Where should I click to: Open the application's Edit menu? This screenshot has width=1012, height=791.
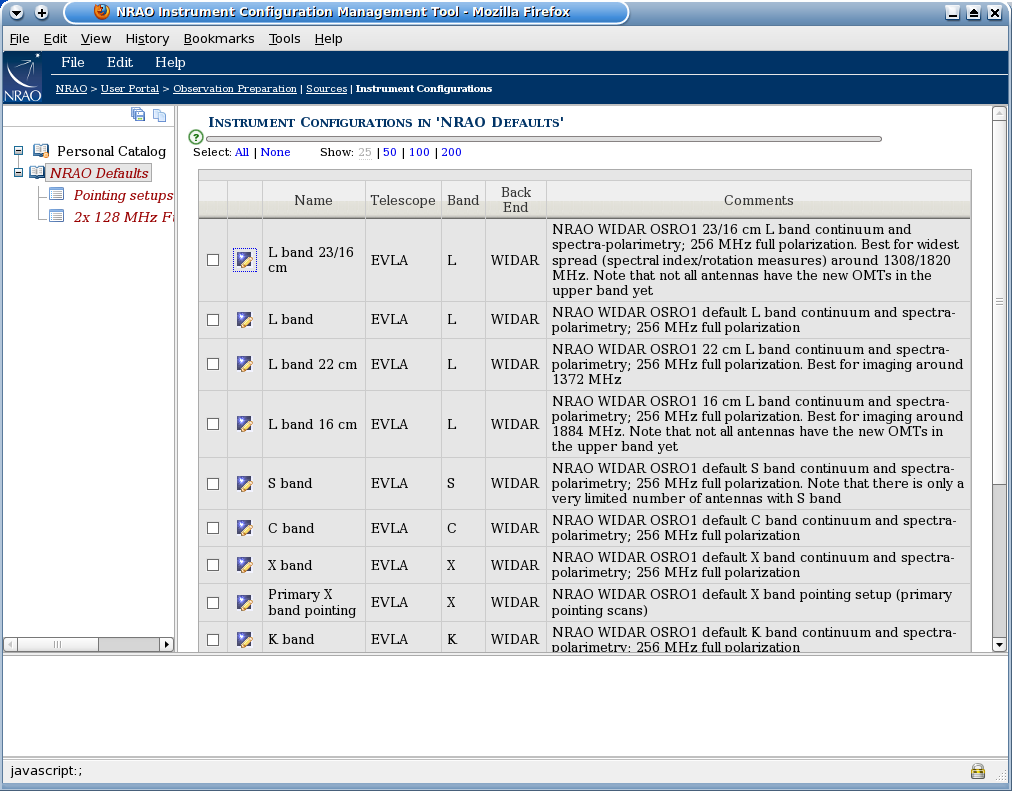point(119,62)
